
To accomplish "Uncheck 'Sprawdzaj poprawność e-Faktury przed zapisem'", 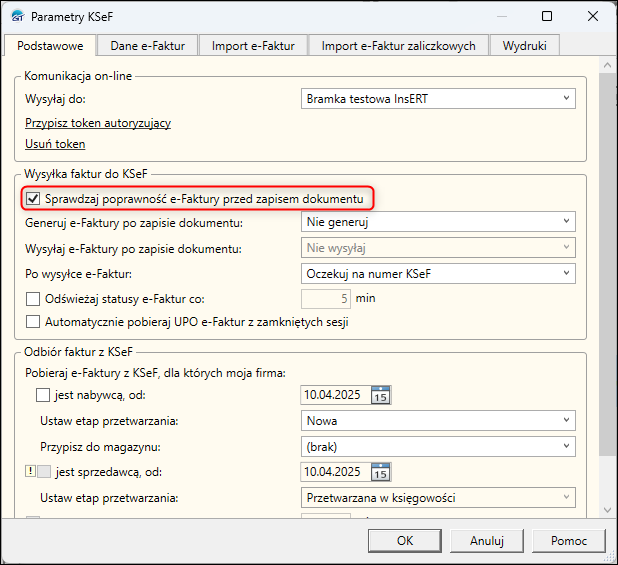I will [34, 199].
